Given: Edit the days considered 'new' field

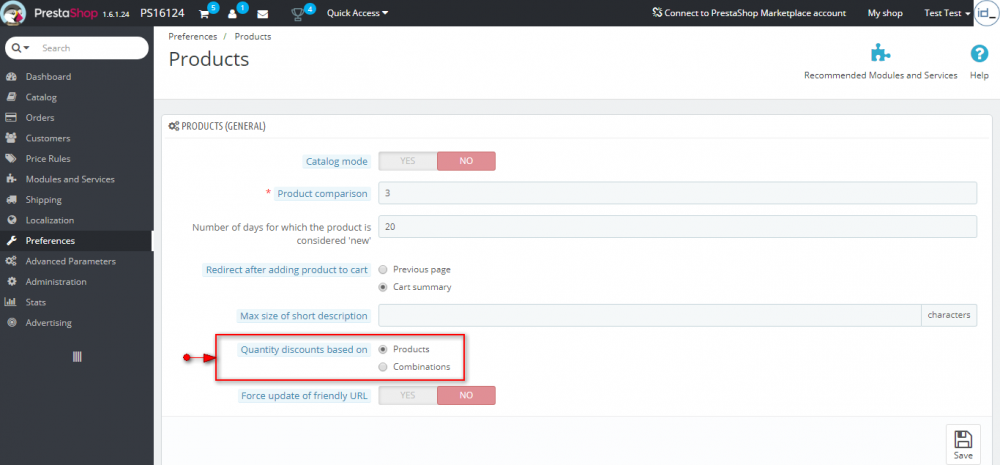Looking at the screenshot, I should (x=677, y=226).
